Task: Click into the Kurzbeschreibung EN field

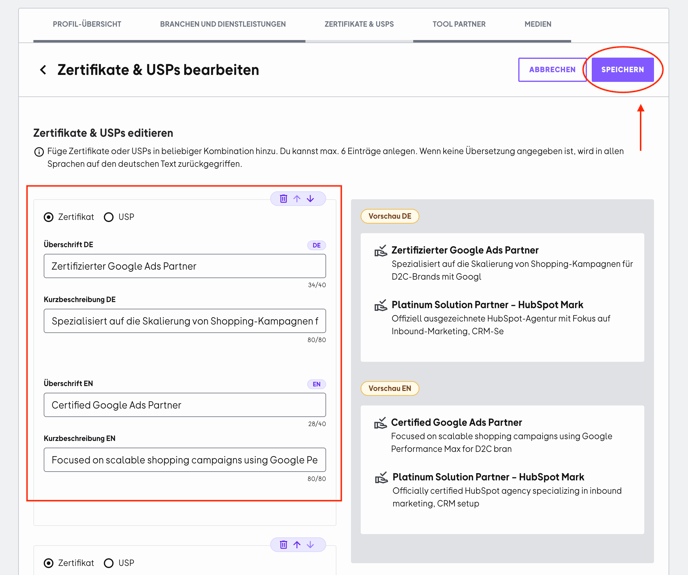Action: pyautogui.click(x=185, y=460)
